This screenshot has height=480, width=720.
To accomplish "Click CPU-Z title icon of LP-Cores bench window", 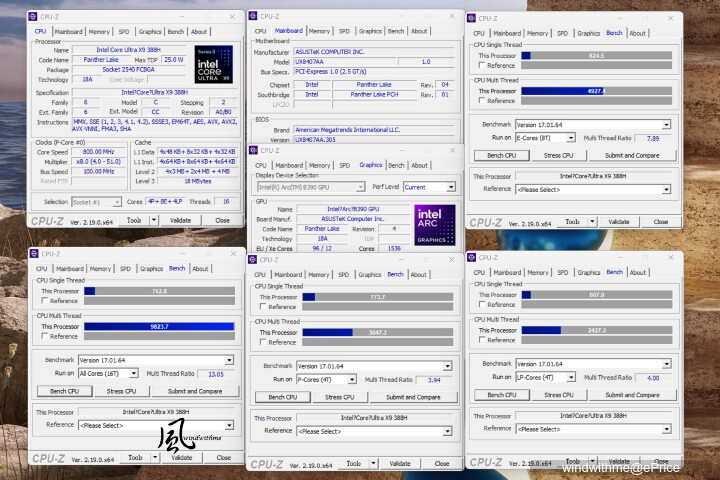I will click(x=472, y=258).
